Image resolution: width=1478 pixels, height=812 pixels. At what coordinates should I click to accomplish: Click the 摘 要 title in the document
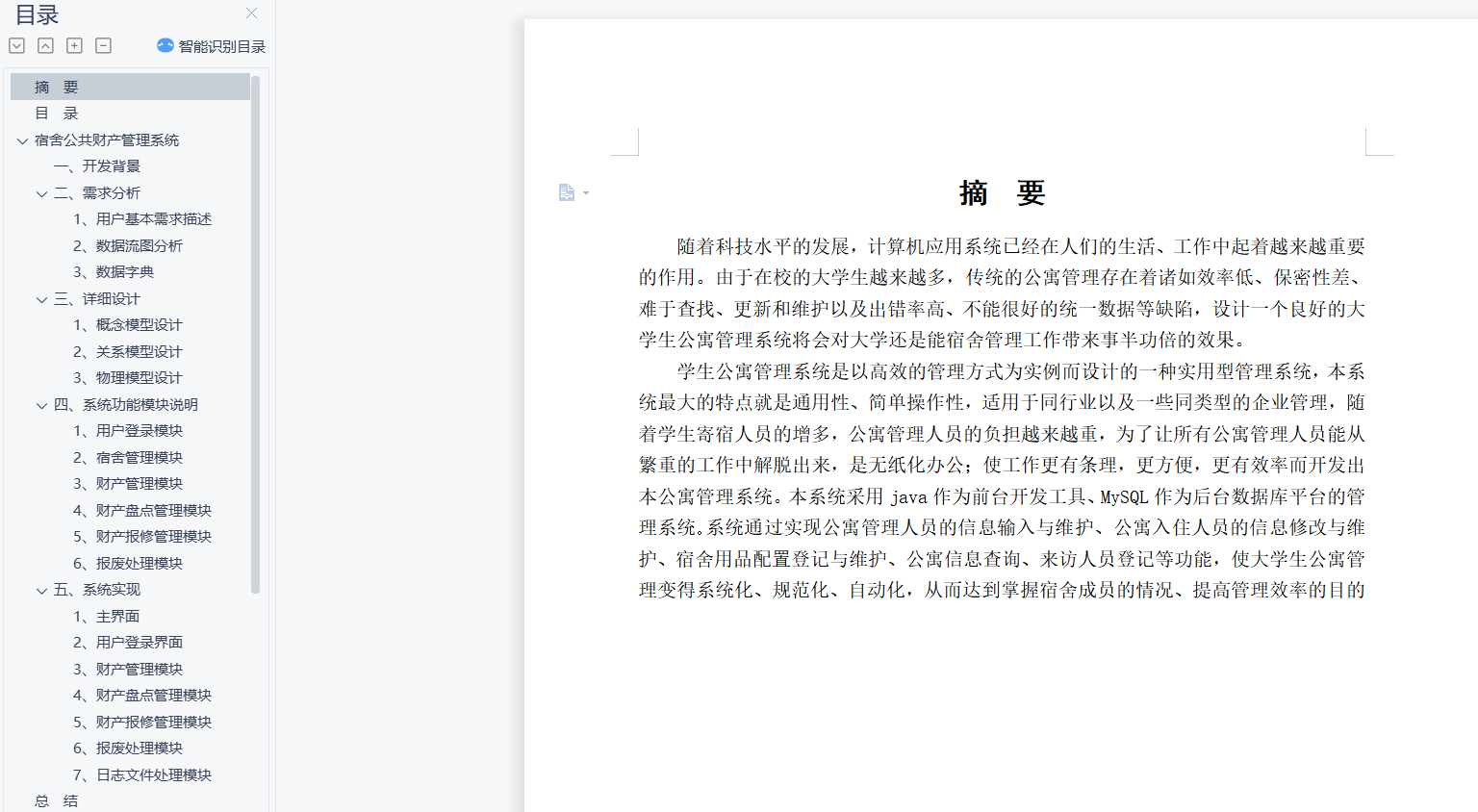[1002, 193]
